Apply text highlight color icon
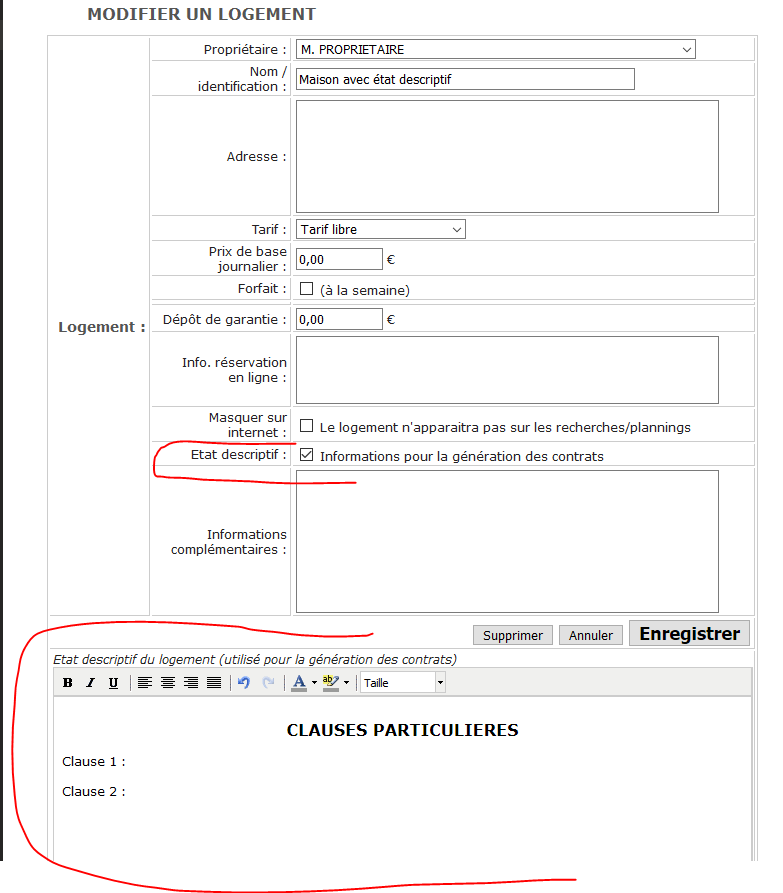The height and width of the screenshot is (893, 783). coord(330,682)
